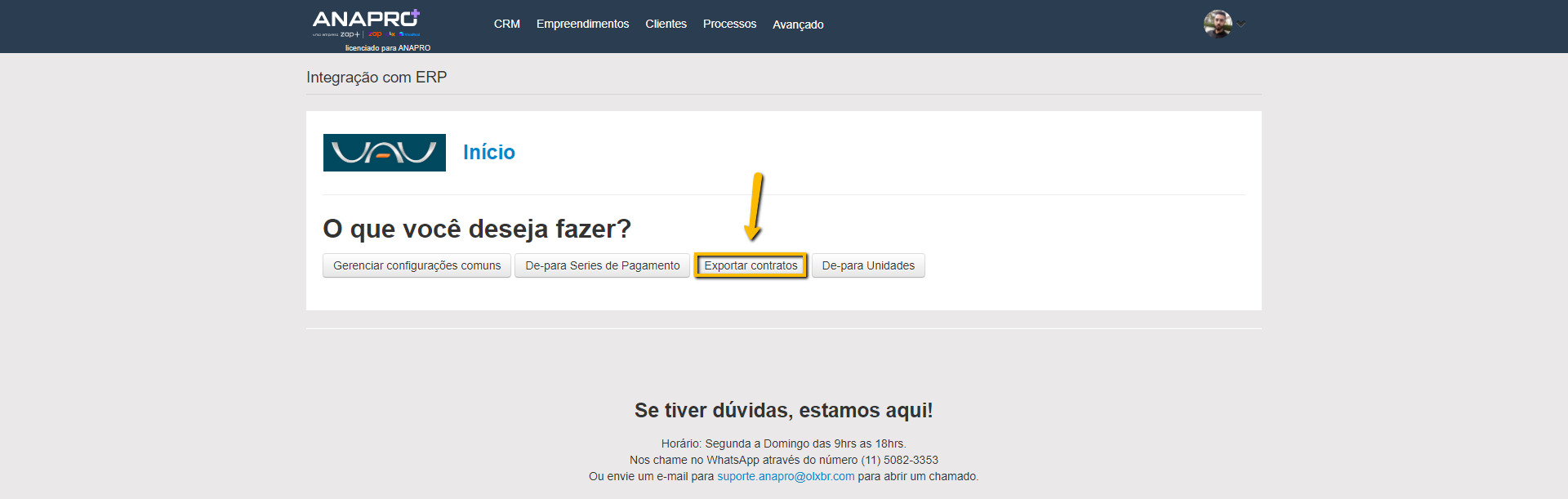Click the ANAPRO logo in the header
This screenshot has height=499, width=1568.
coord(363,20)
